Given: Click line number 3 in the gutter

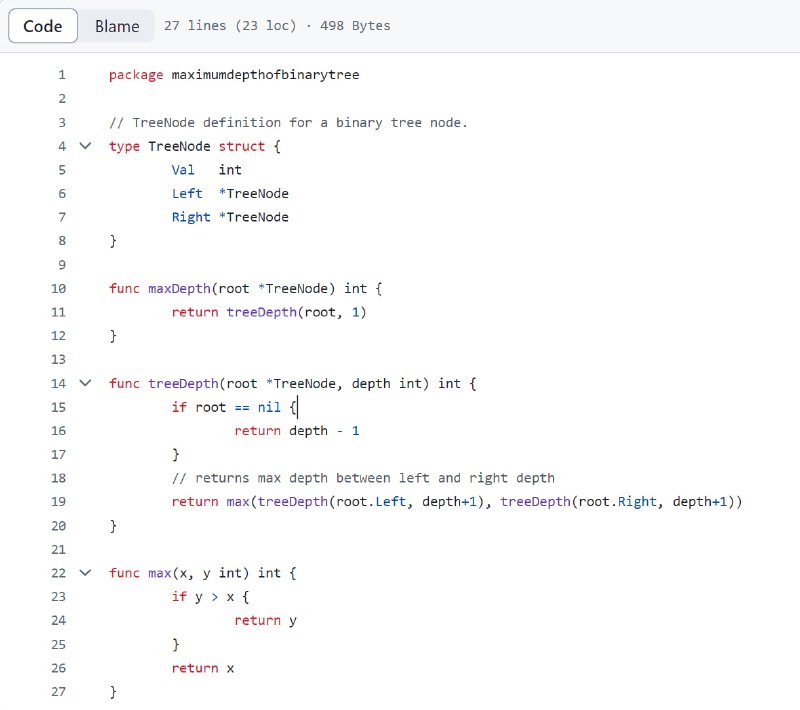Looking at the screenshot, I should click(x=62, y=122).
